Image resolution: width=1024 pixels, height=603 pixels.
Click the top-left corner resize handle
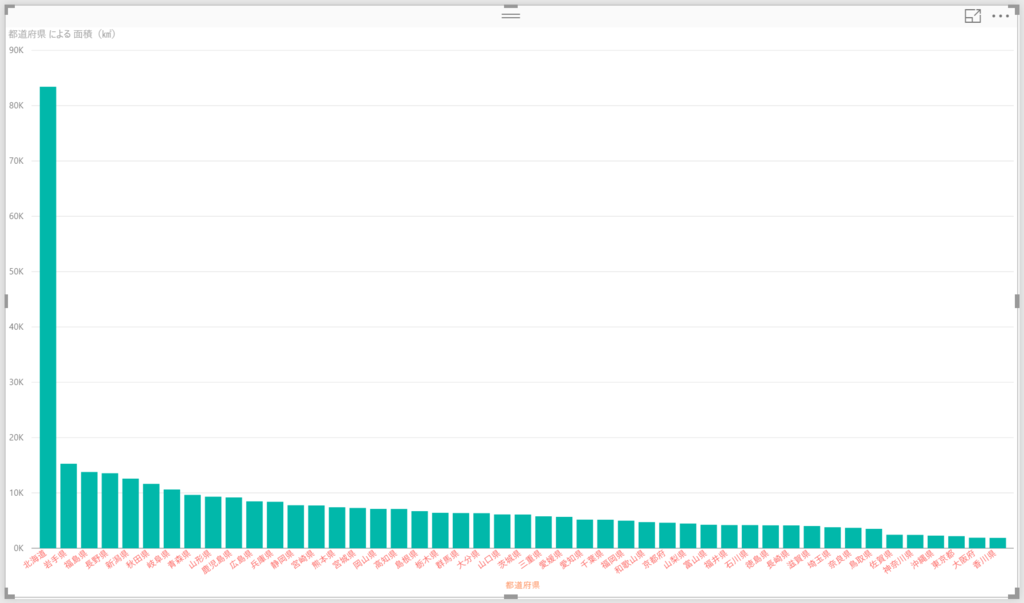tap(9, 9)
